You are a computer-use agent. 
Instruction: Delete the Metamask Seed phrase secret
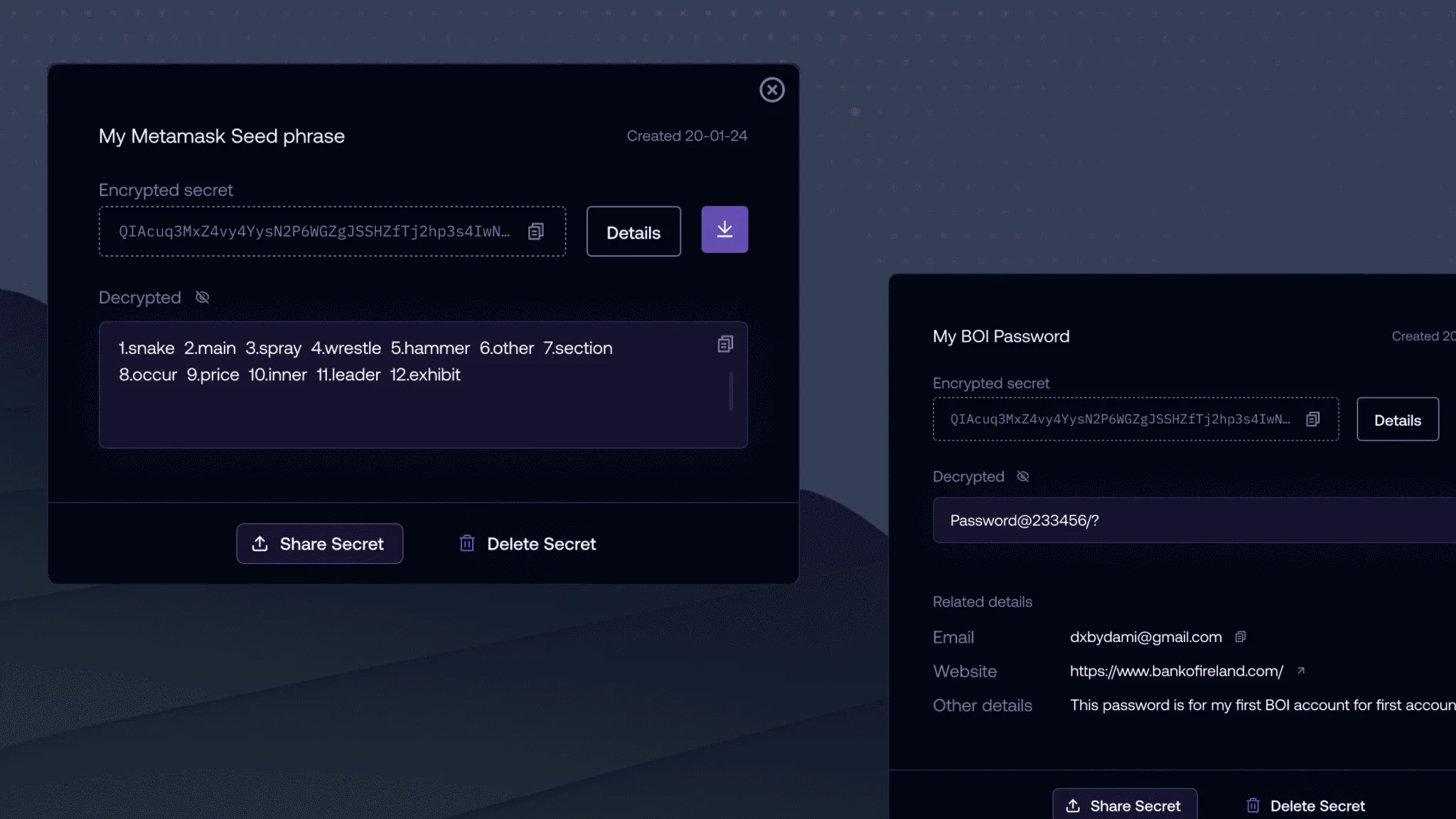click(x=528, y=544)
